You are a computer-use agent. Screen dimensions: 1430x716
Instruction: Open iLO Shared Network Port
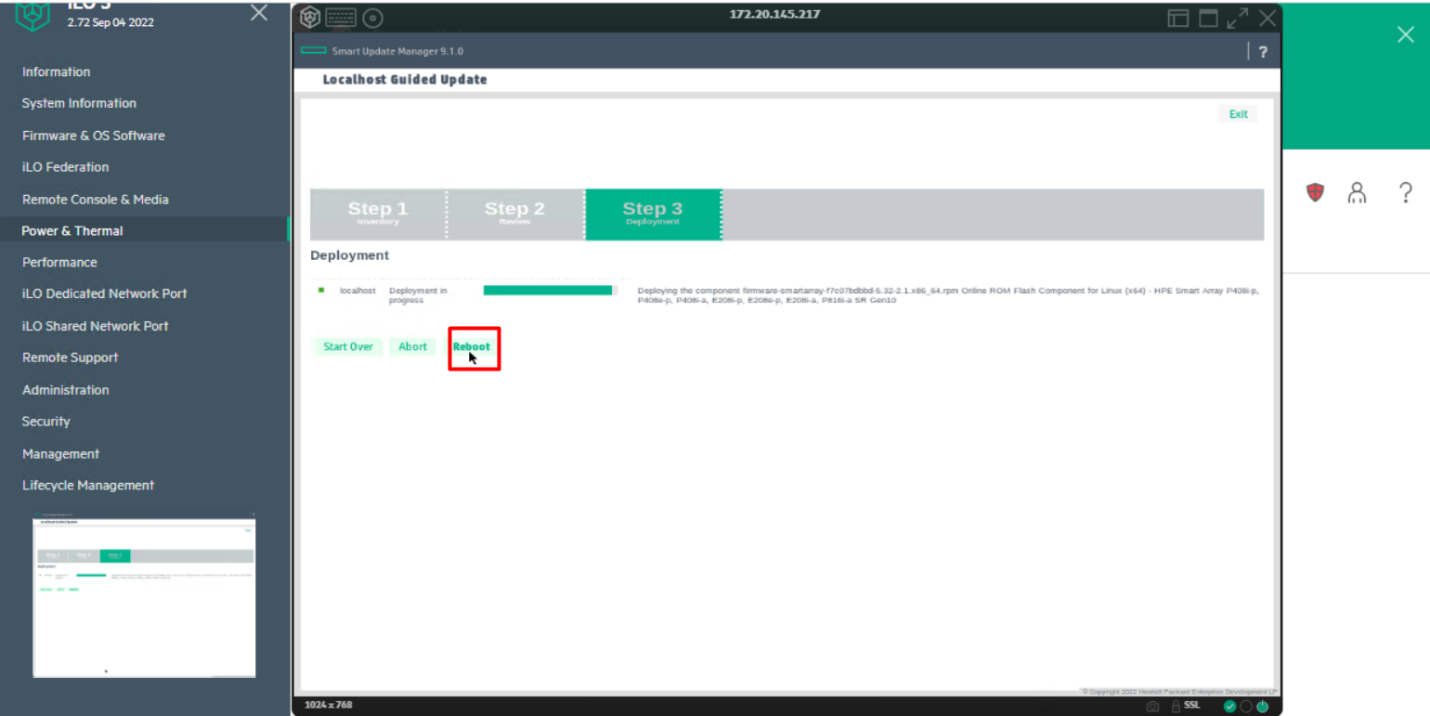coord(95,326)
